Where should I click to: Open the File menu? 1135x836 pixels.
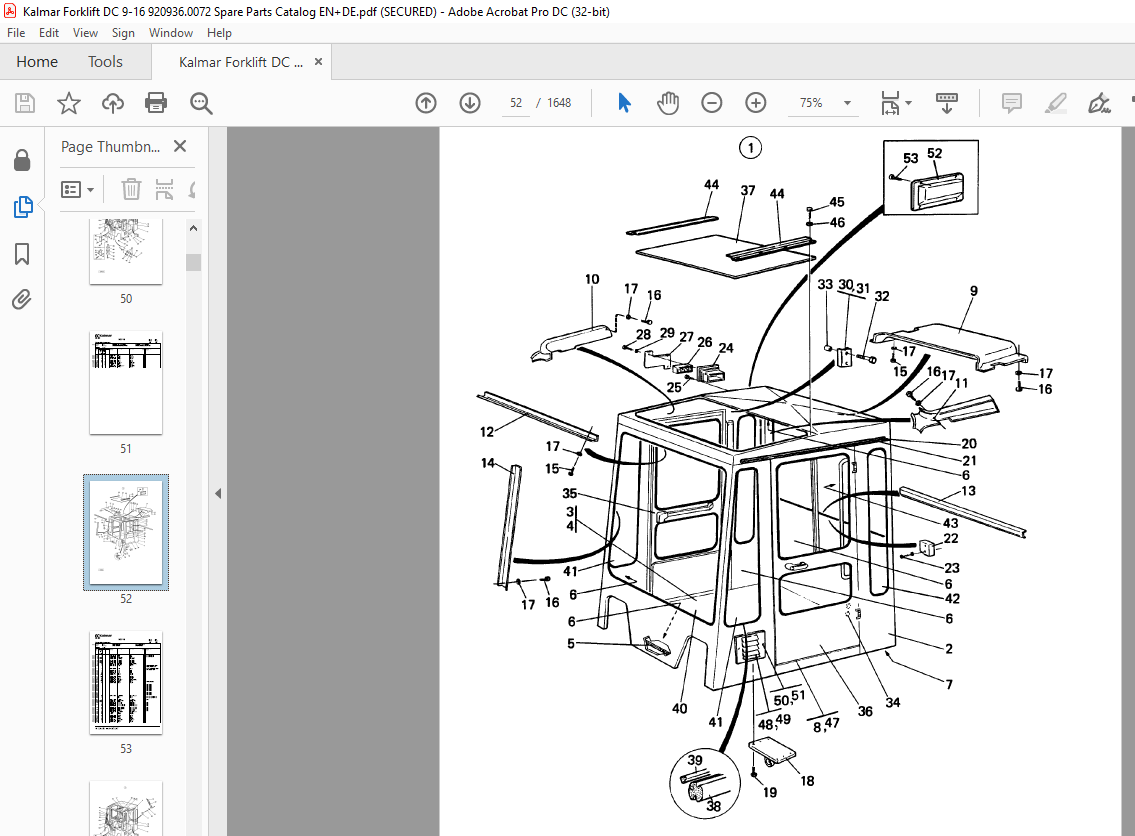(x=16, y=33)
